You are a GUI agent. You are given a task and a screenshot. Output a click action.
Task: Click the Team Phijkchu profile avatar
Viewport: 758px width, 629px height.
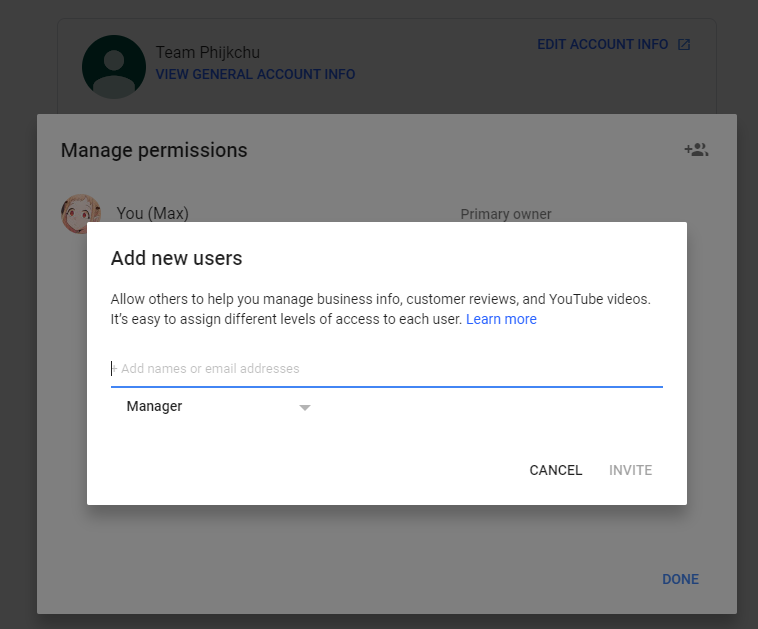(x=114, y=67)
